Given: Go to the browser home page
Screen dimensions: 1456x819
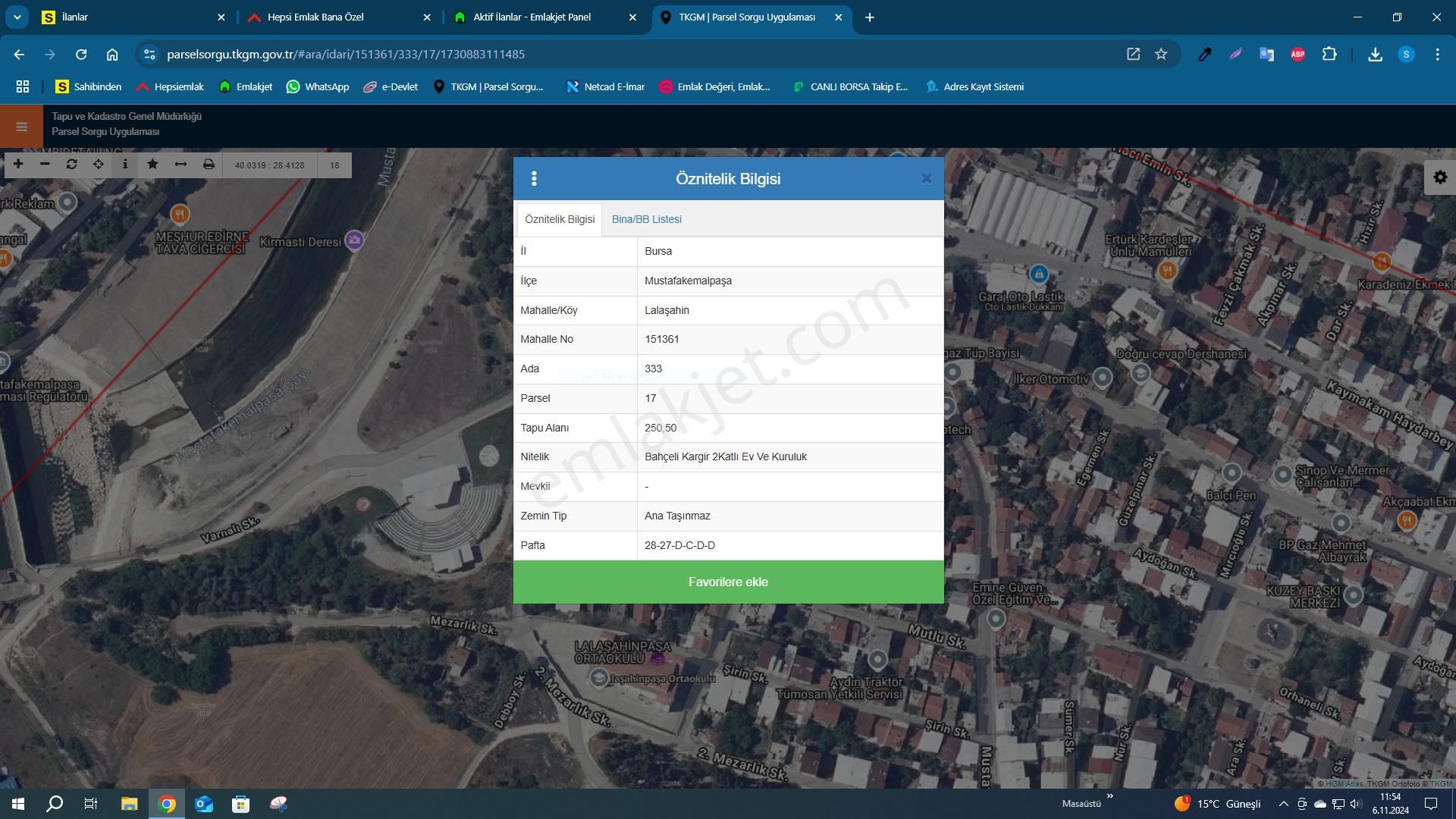Looking at the screenshot, I should coord(112,54).
